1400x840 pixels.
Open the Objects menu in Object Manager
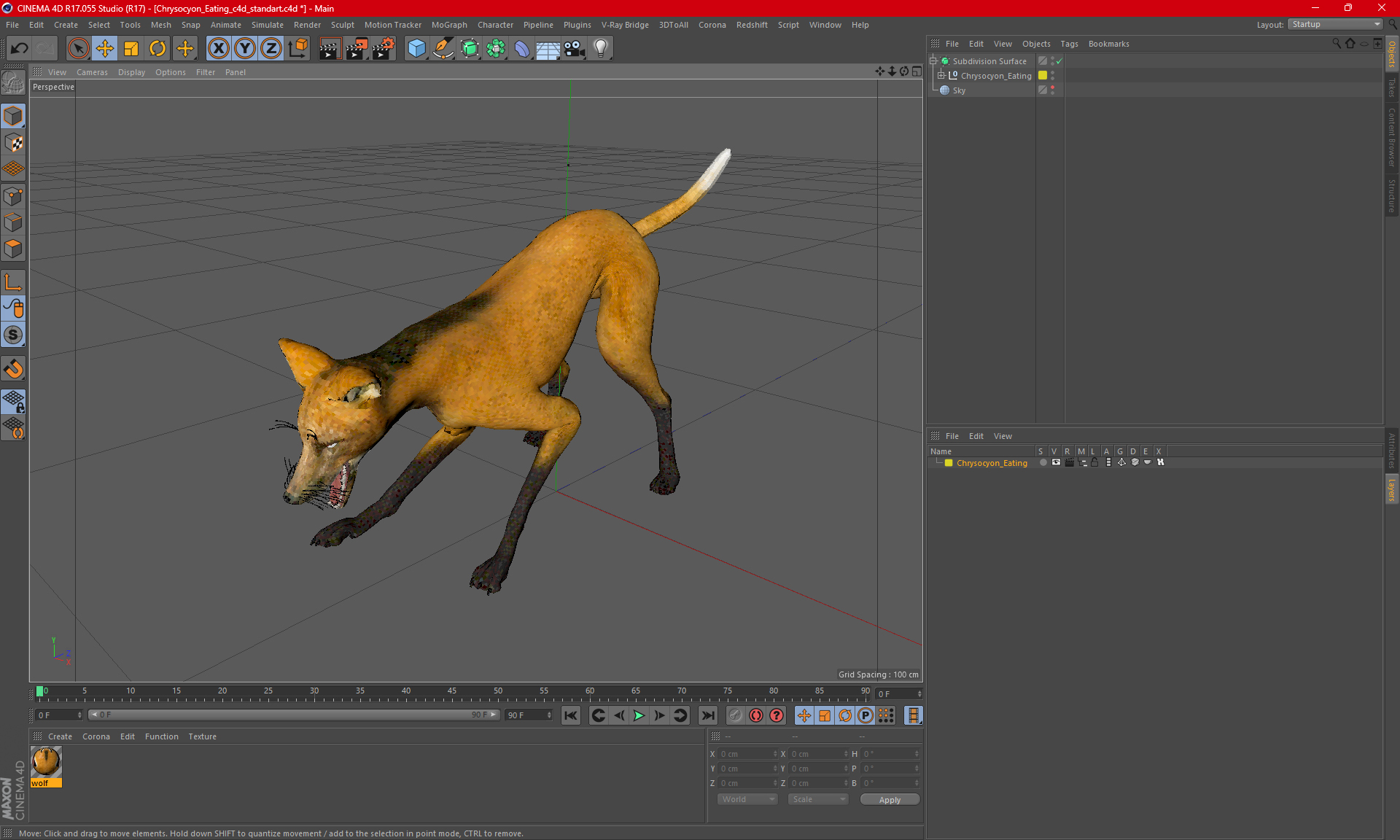tap(1036, 44)
